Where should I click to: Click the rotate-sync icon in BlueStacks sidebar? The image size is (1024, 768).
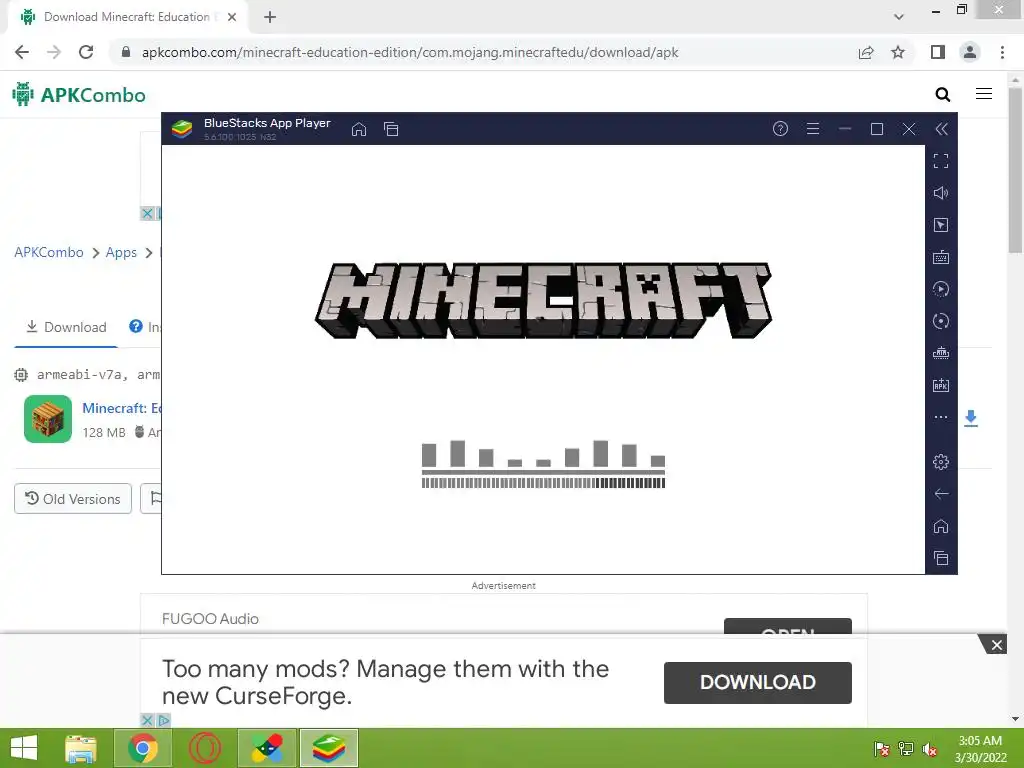point(941,321)
